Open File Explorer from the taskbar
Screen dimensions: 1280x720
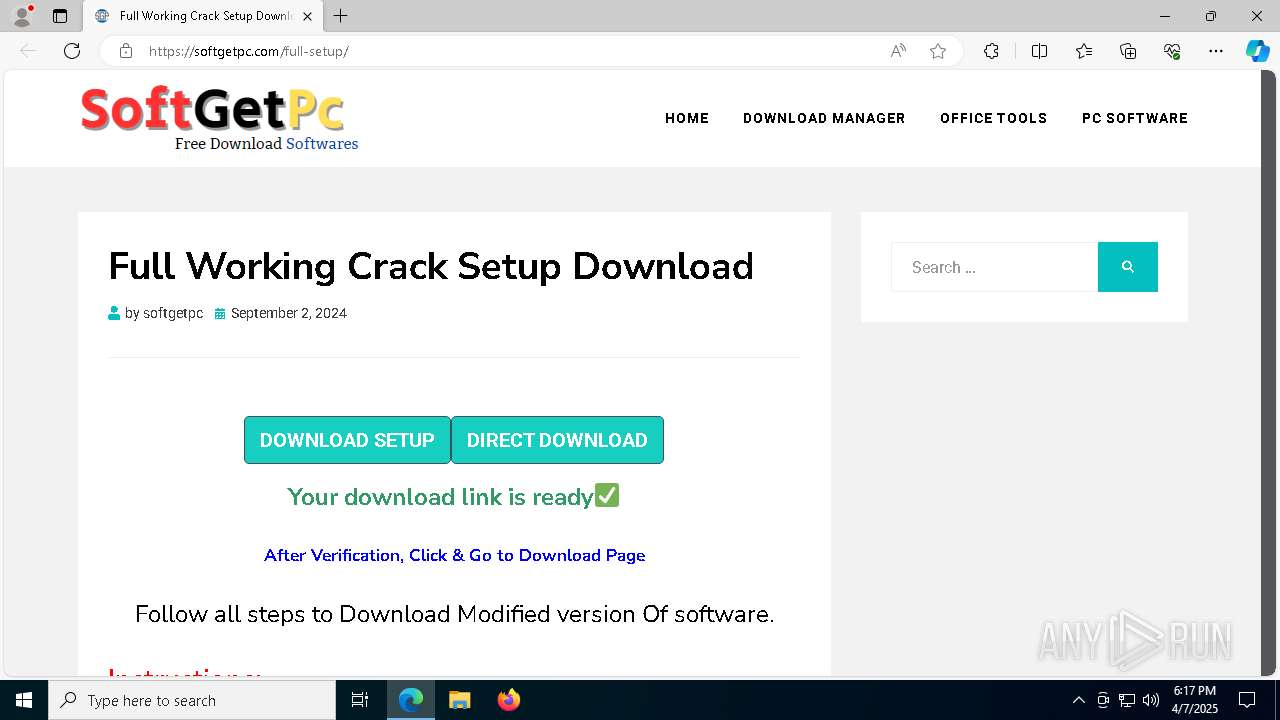pos(460,700)
